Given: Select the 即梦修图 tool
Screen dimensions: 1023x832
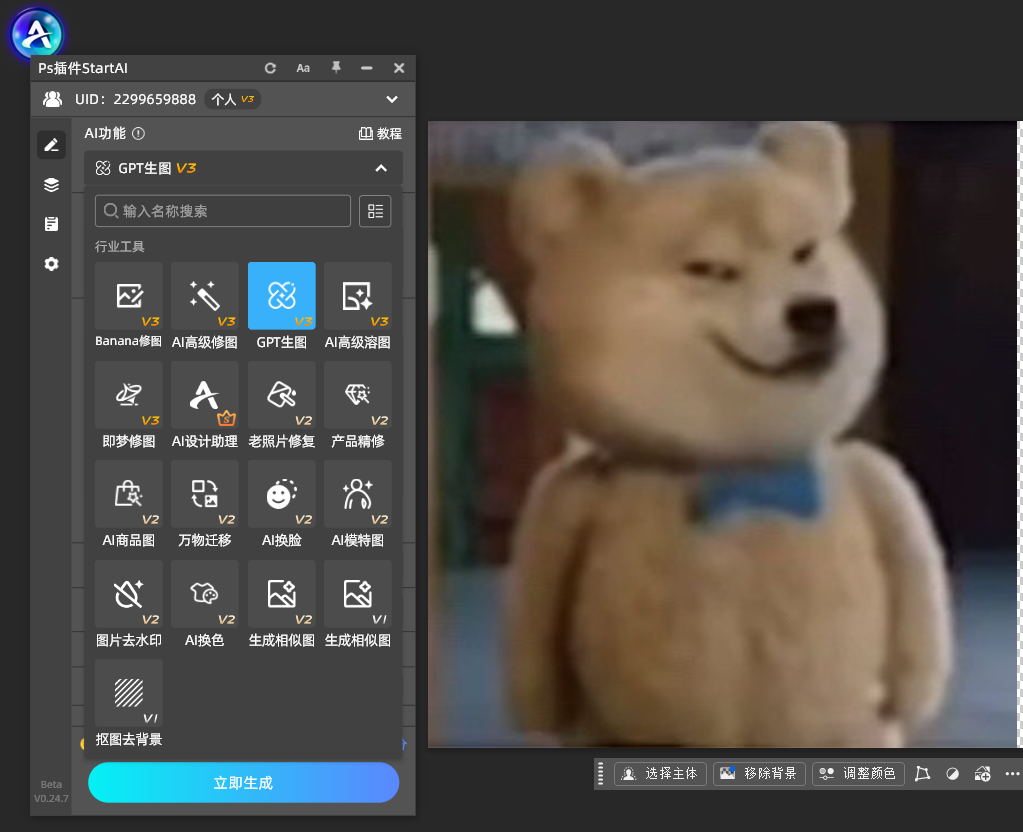Looking at the screenshot, I should coord(129,405).
